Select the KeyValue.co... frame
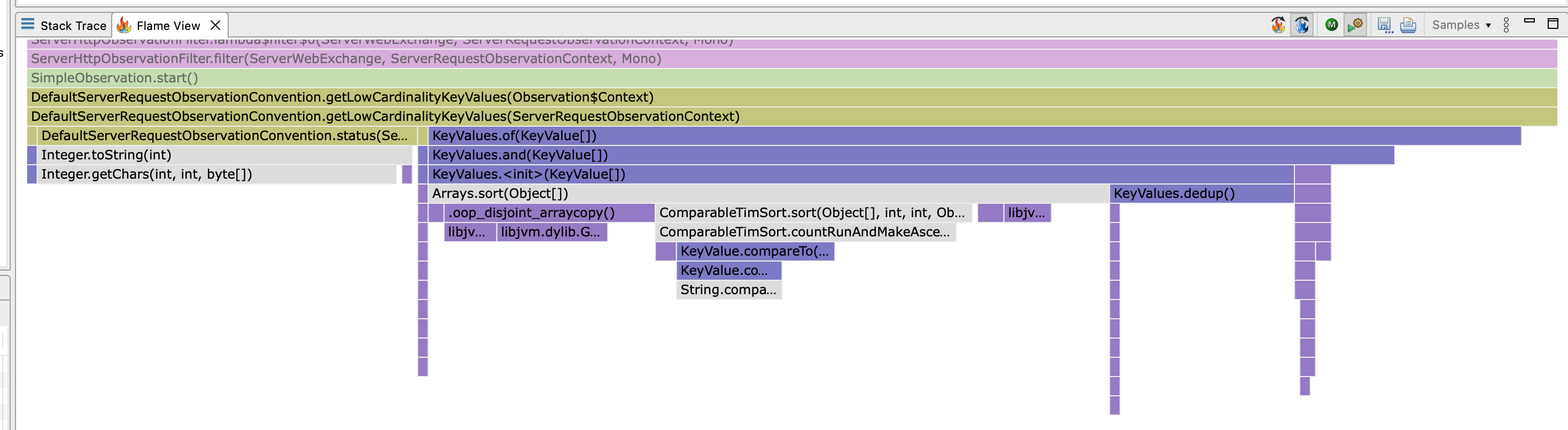 pos(728,271)
